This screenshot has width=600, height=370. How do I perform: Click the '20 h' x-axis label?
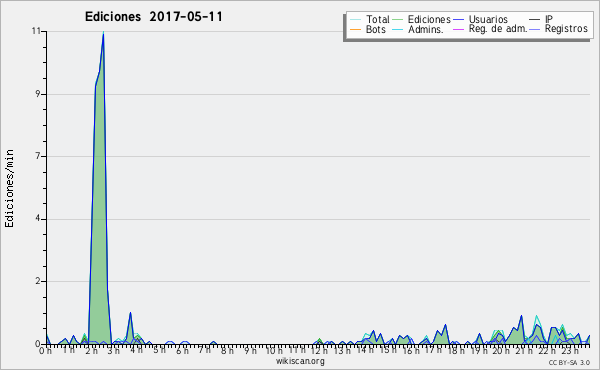[x=500, y=350]
